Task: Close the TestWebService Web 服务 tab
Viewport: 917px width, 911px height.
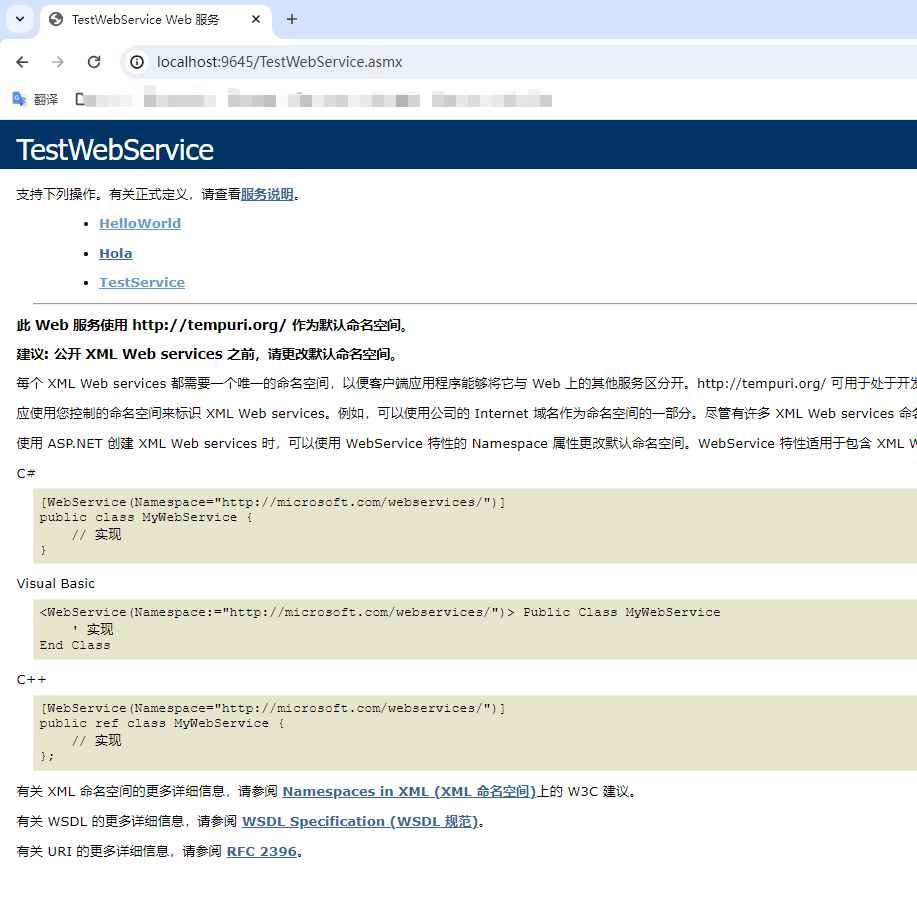Action: coord(256,20)
